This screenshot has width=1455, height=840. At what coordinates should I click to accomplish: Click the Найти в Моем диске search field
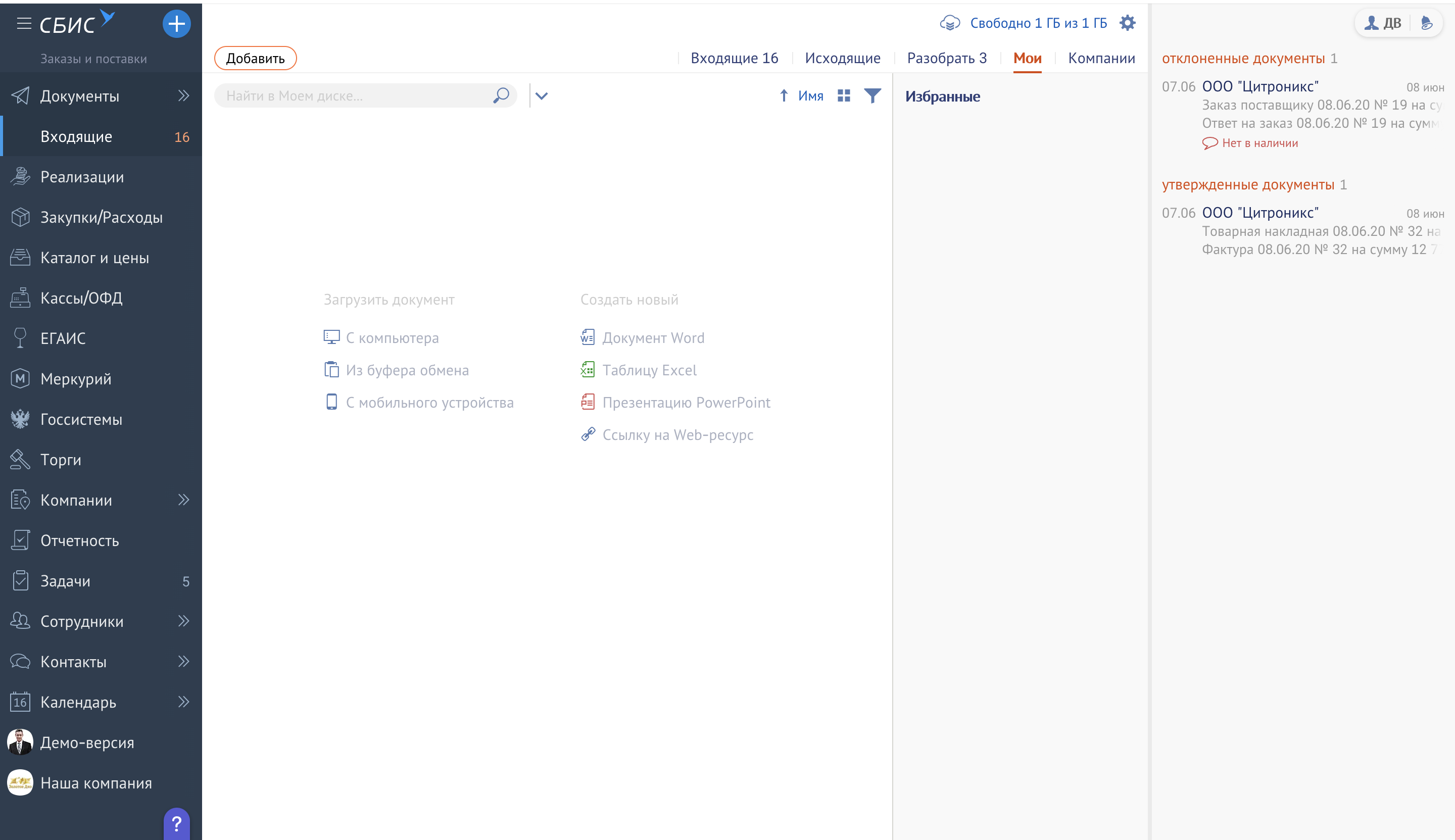pyautogui.click(x=352, y=96)
